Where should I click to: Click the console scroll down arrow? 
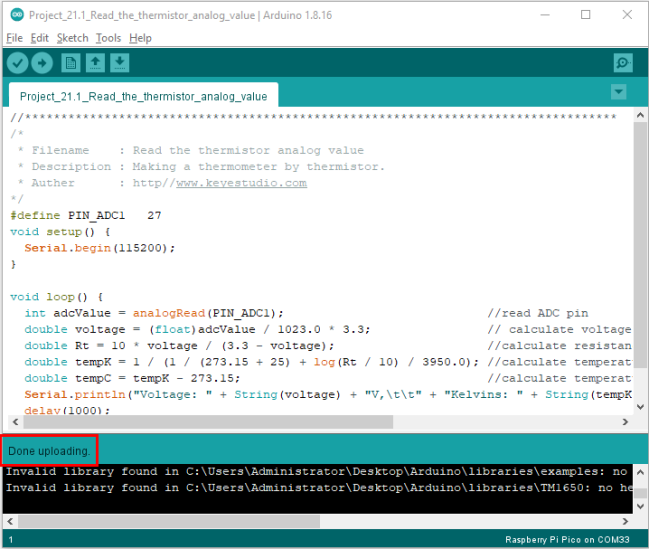[640, 506]
